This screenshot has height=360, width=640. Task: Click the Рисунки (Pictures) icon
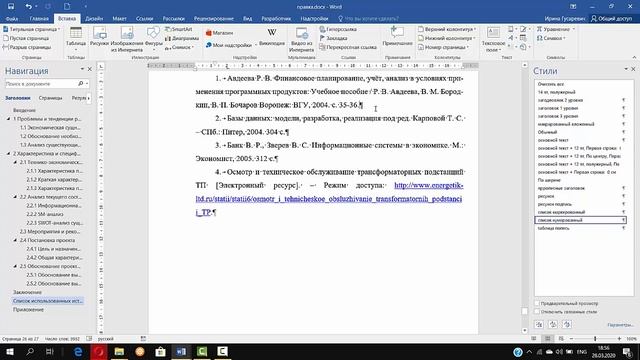pyautogui.click(x=99, y=37)
